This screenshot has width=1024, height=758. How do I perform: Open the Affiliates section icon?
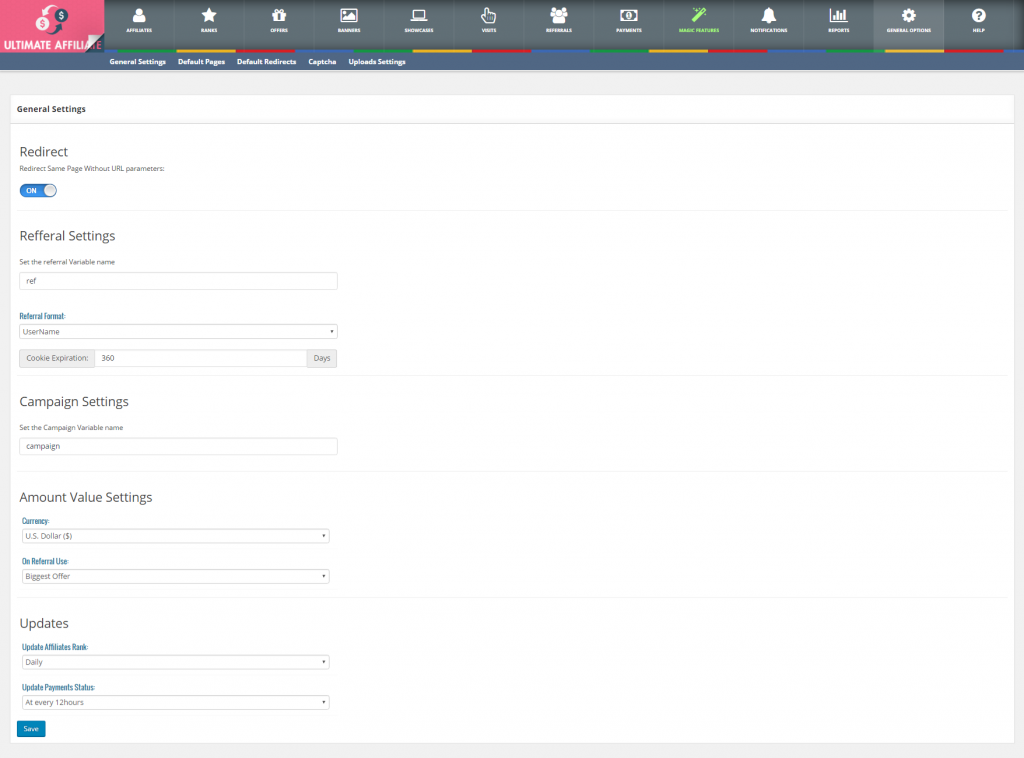[x=139, y=15]
